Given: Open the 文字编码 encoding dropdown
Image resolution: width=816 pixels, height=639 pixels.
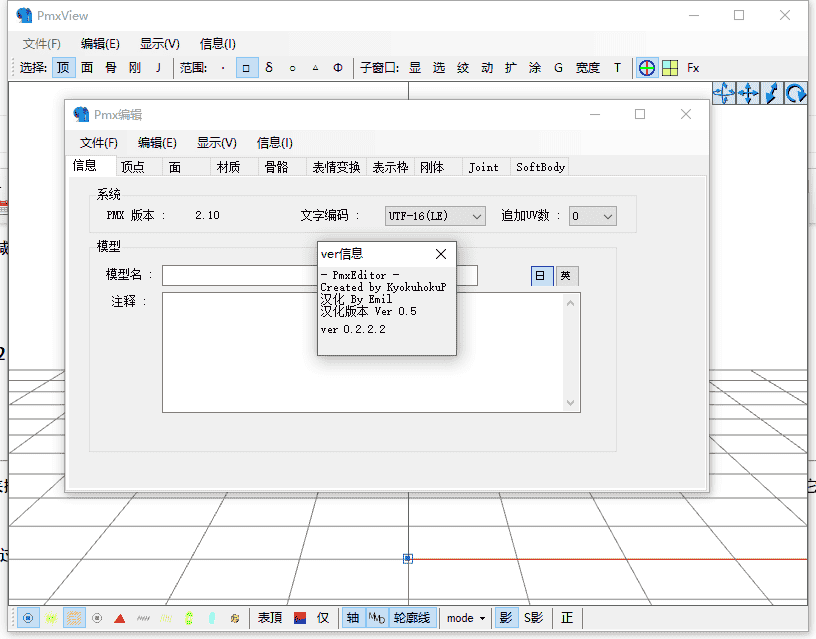Looking at the screenshot, I should coord(435,215).
